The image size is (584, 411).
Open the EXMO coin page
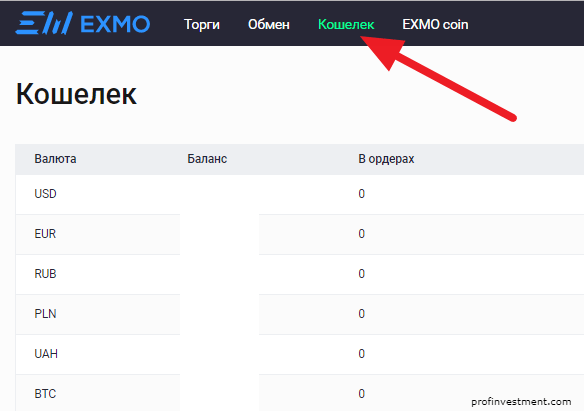click(x=435, y=25)
